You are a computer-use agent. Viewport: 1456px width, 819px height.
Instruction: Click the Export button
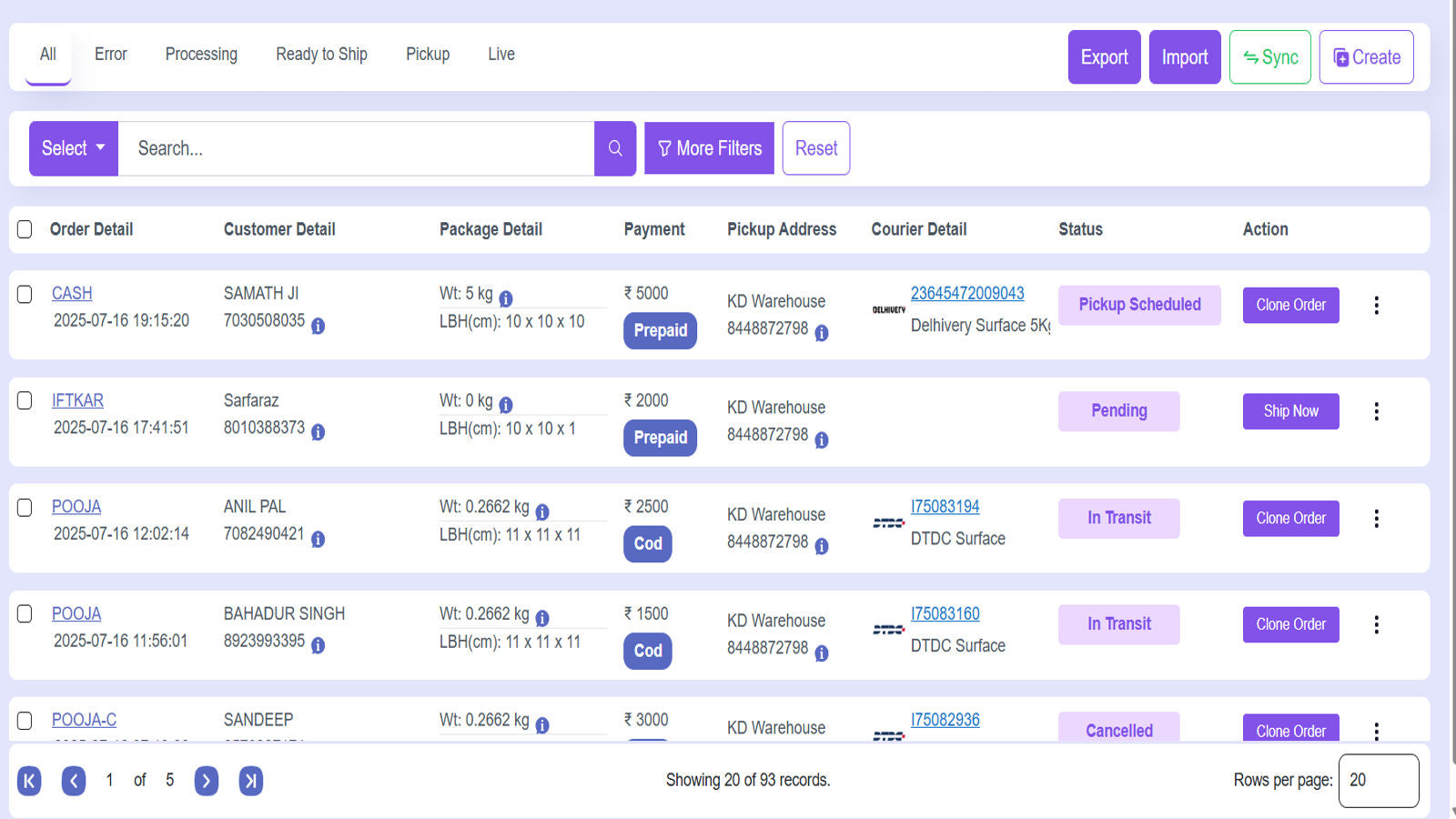(x=1104, y=57)
